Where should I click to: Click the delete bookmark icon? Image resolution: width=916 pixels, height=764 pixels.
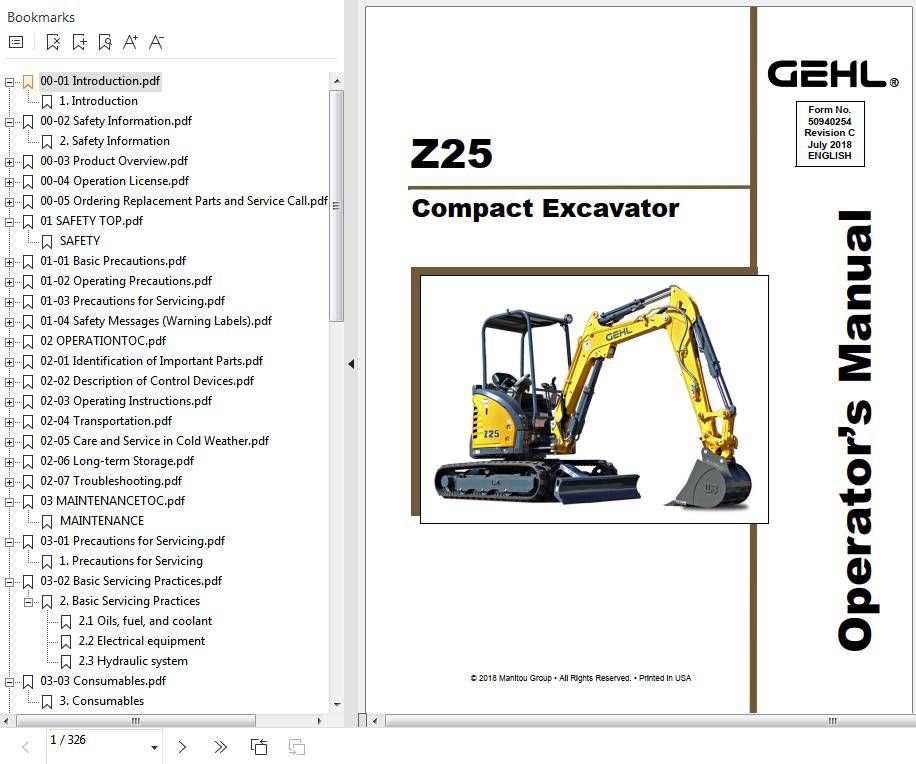[x=53, y=42]
